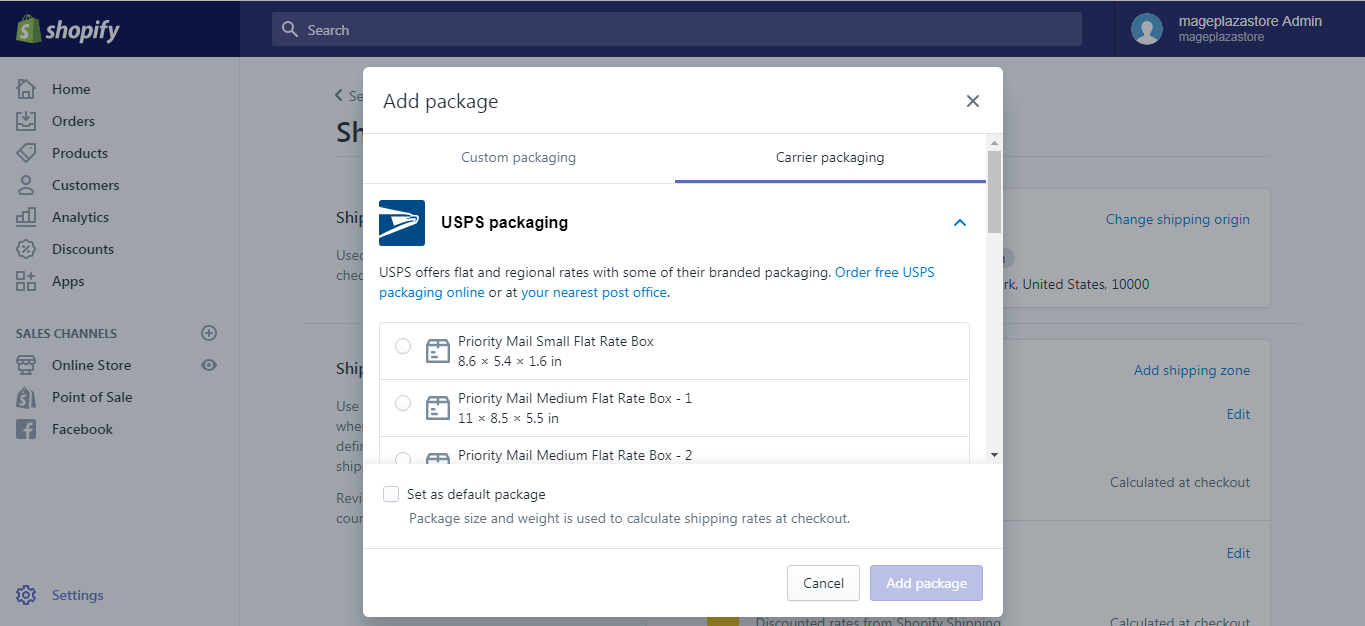Open Orders in the sidebar
This screenshot has width=1365, height=626.
point(73,121)
